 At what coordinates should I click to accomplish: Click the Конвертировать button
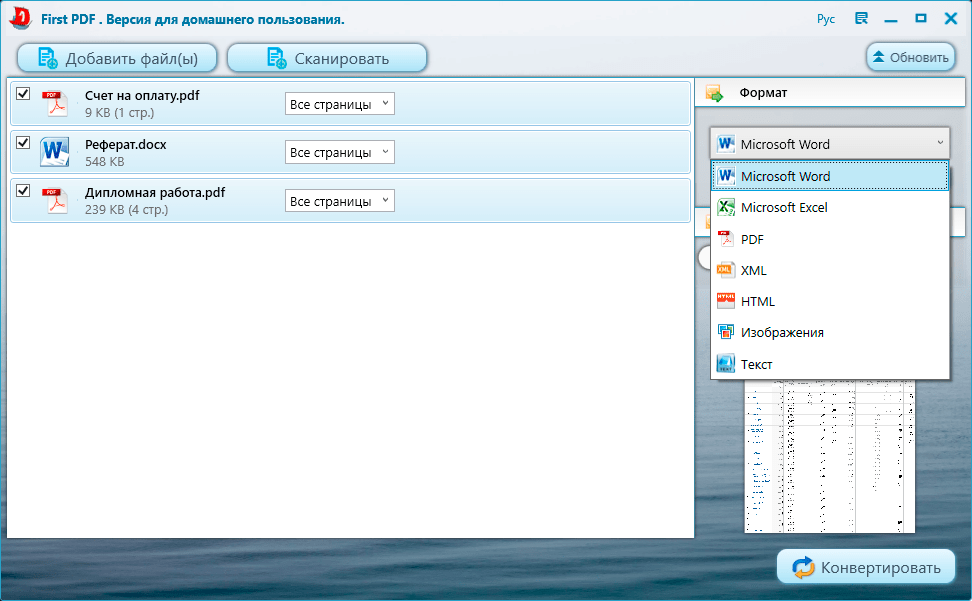tap(866, 567)
